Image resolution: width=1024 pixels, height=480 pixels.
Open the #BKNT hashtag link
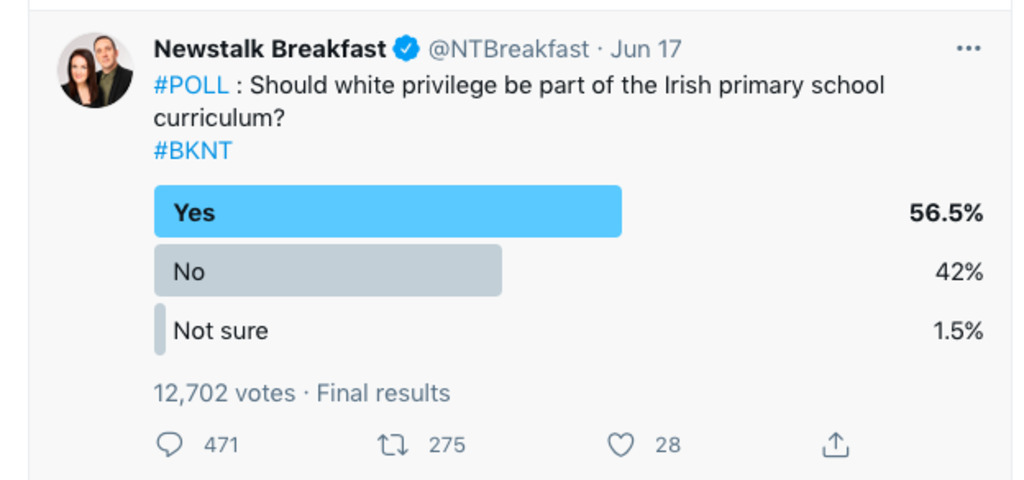[193, 150]
